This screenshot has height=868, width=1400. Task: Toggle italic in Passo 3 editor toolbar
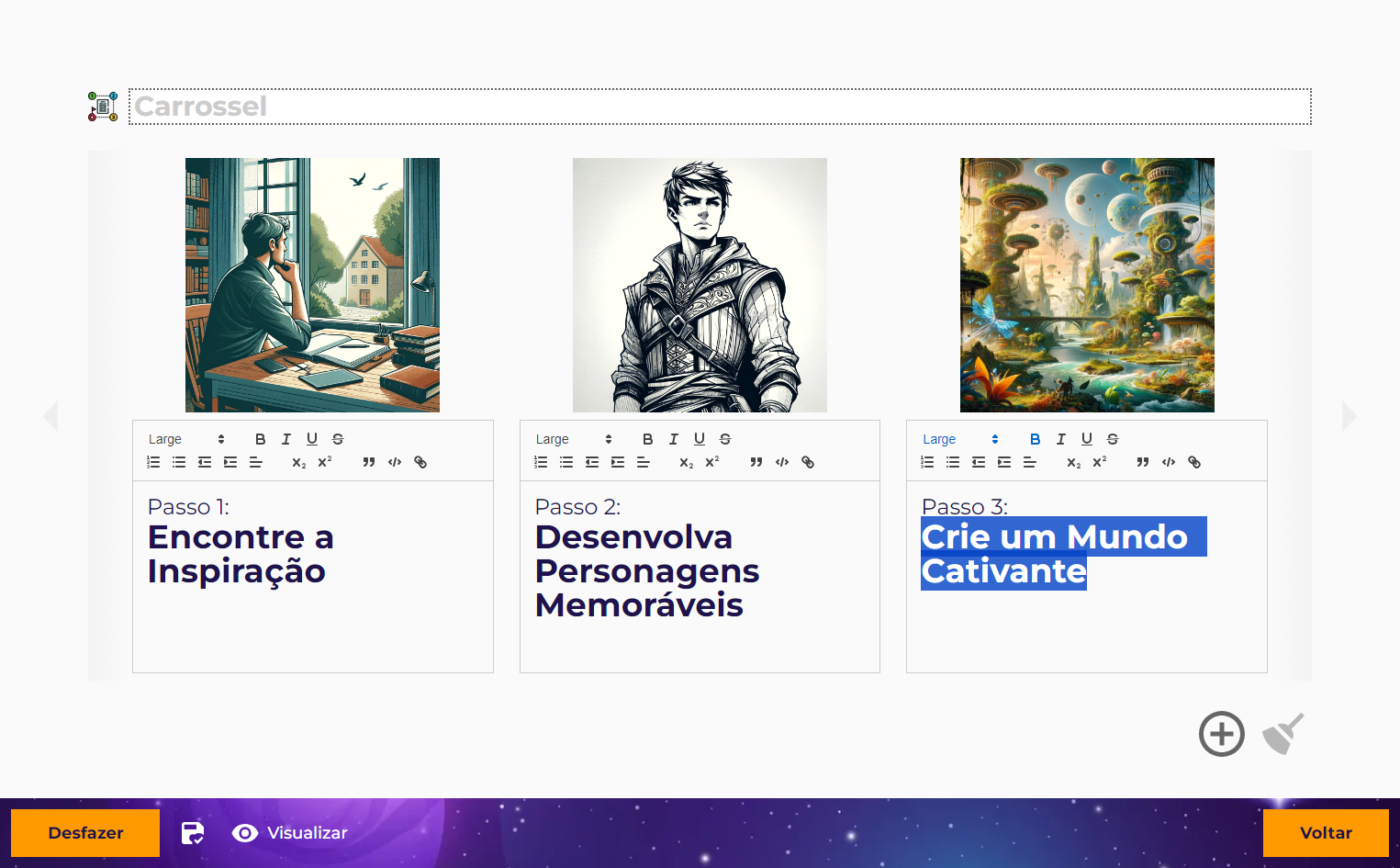tap(1061, 439)
